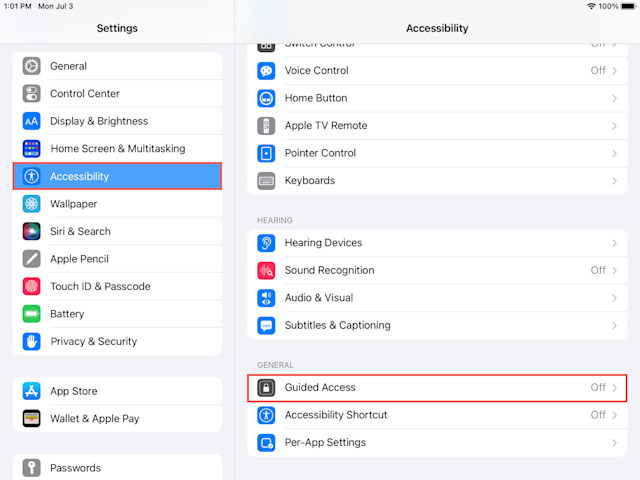The height and width of the screenshot is (480, 640).
Task: Open Apple TV Remote via its chevron
Action: (614, 126)
